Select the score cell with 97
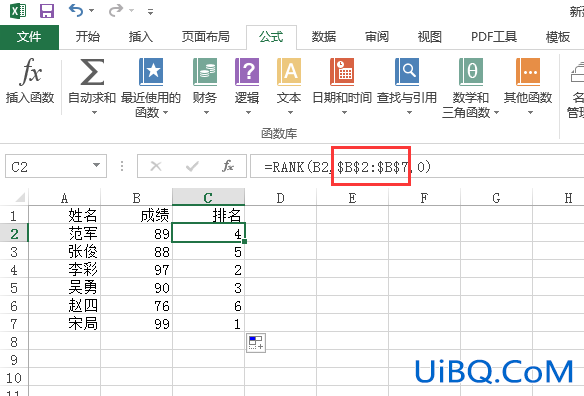Screen dimensions: 584x396 pos(136,269)
